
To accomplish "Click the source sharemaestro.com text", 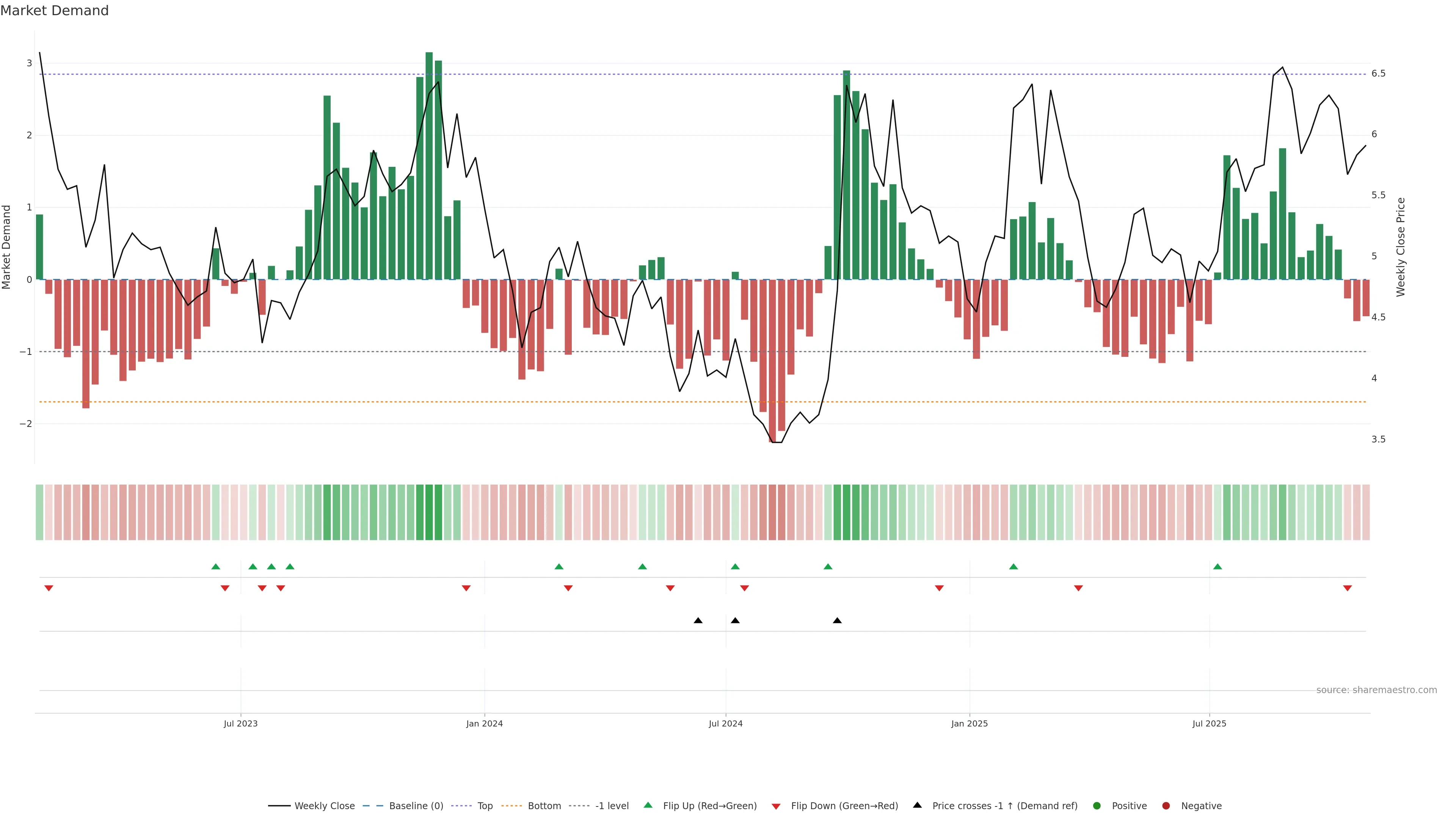I will (x=1376, y=690).
